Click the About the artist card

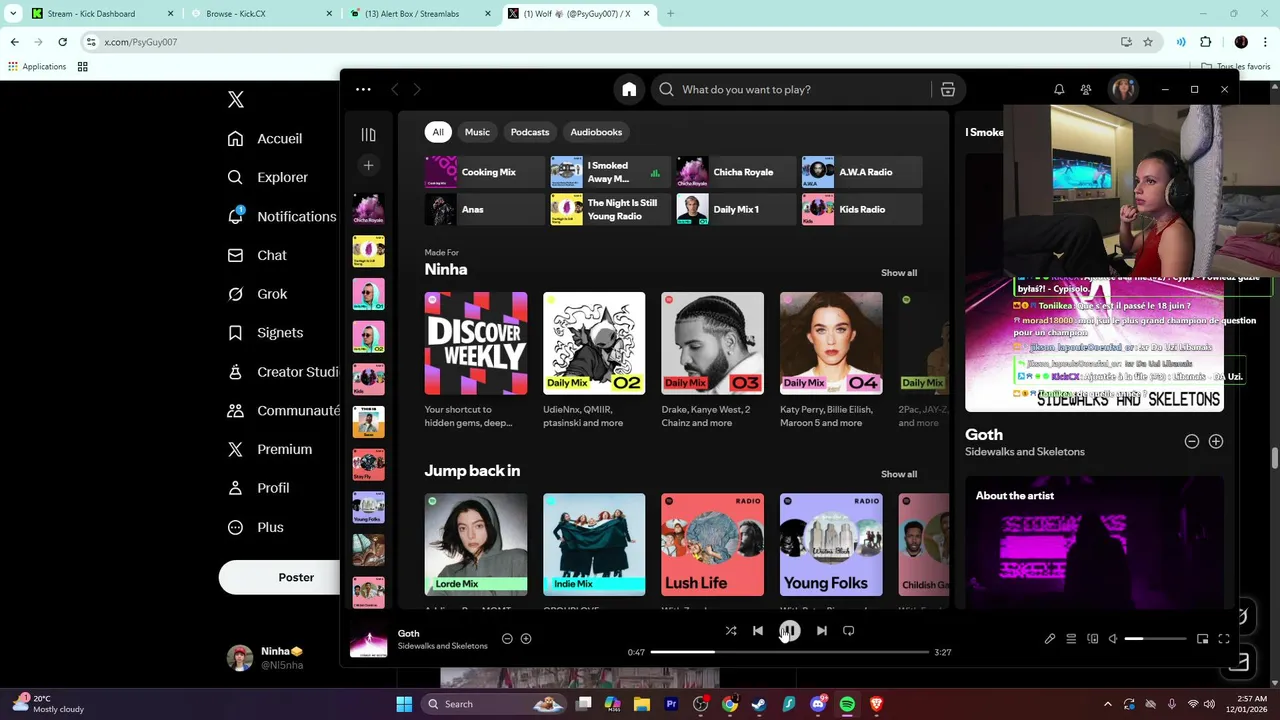tap(1094, 542)
